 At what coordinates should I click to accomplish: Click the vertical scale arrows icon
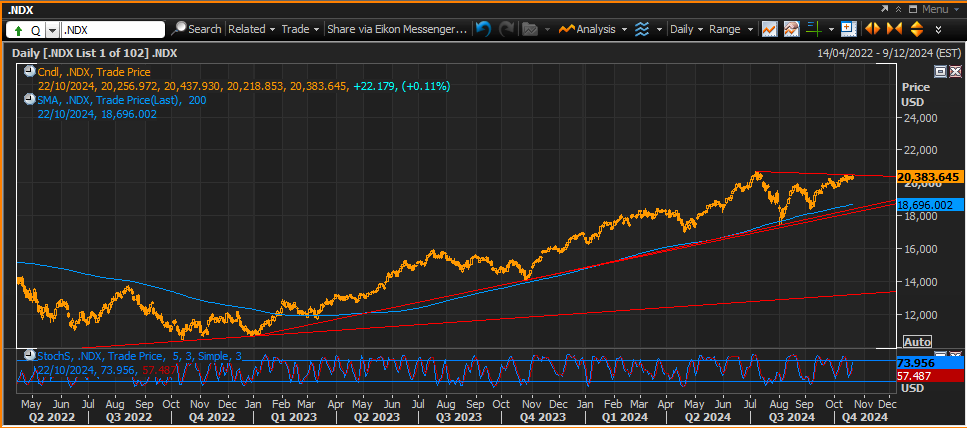pyautogui.click(x=916, y=29)
